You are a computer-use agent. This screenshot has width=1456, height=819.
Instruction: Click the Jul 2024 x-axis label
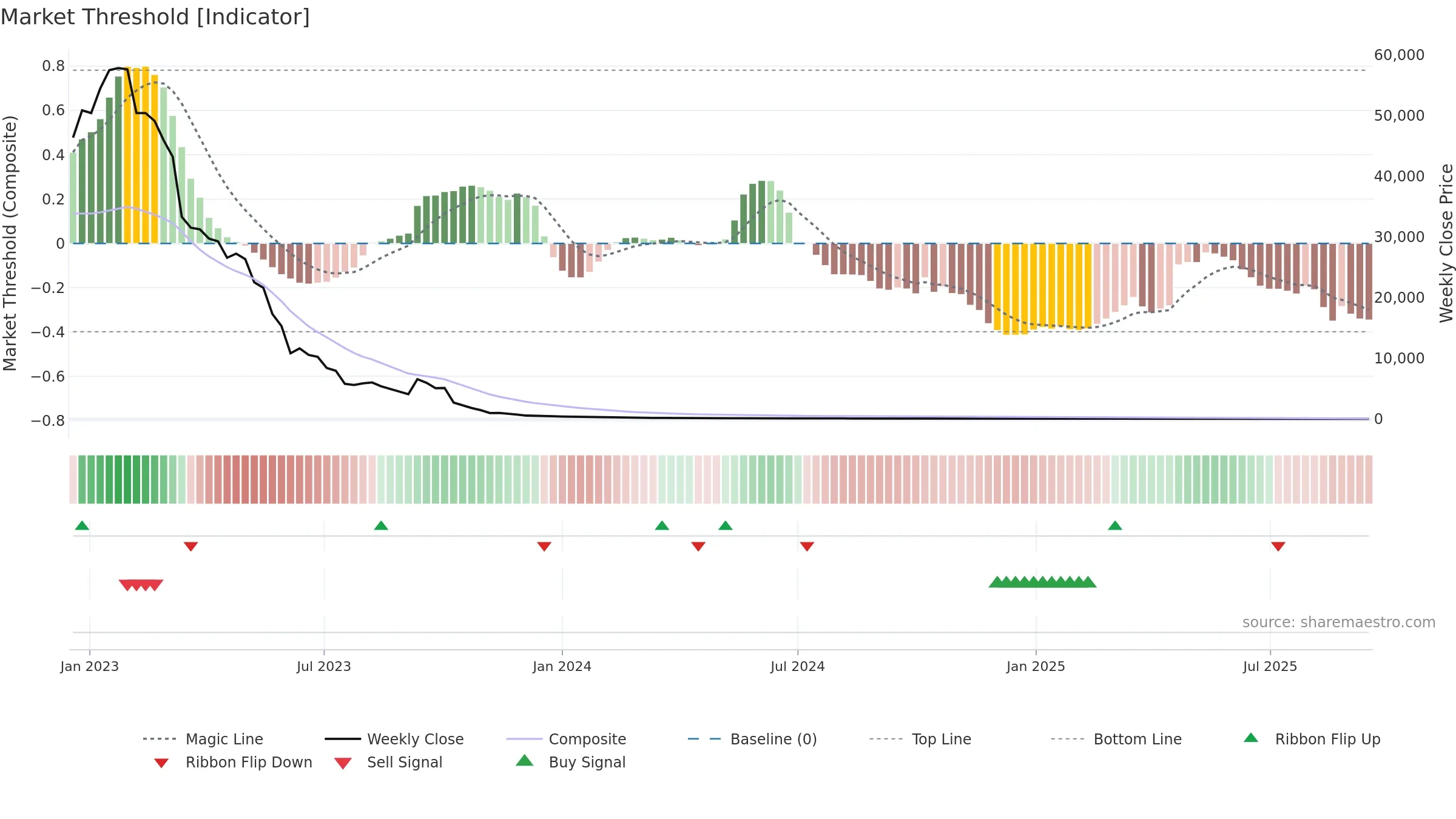798,666
